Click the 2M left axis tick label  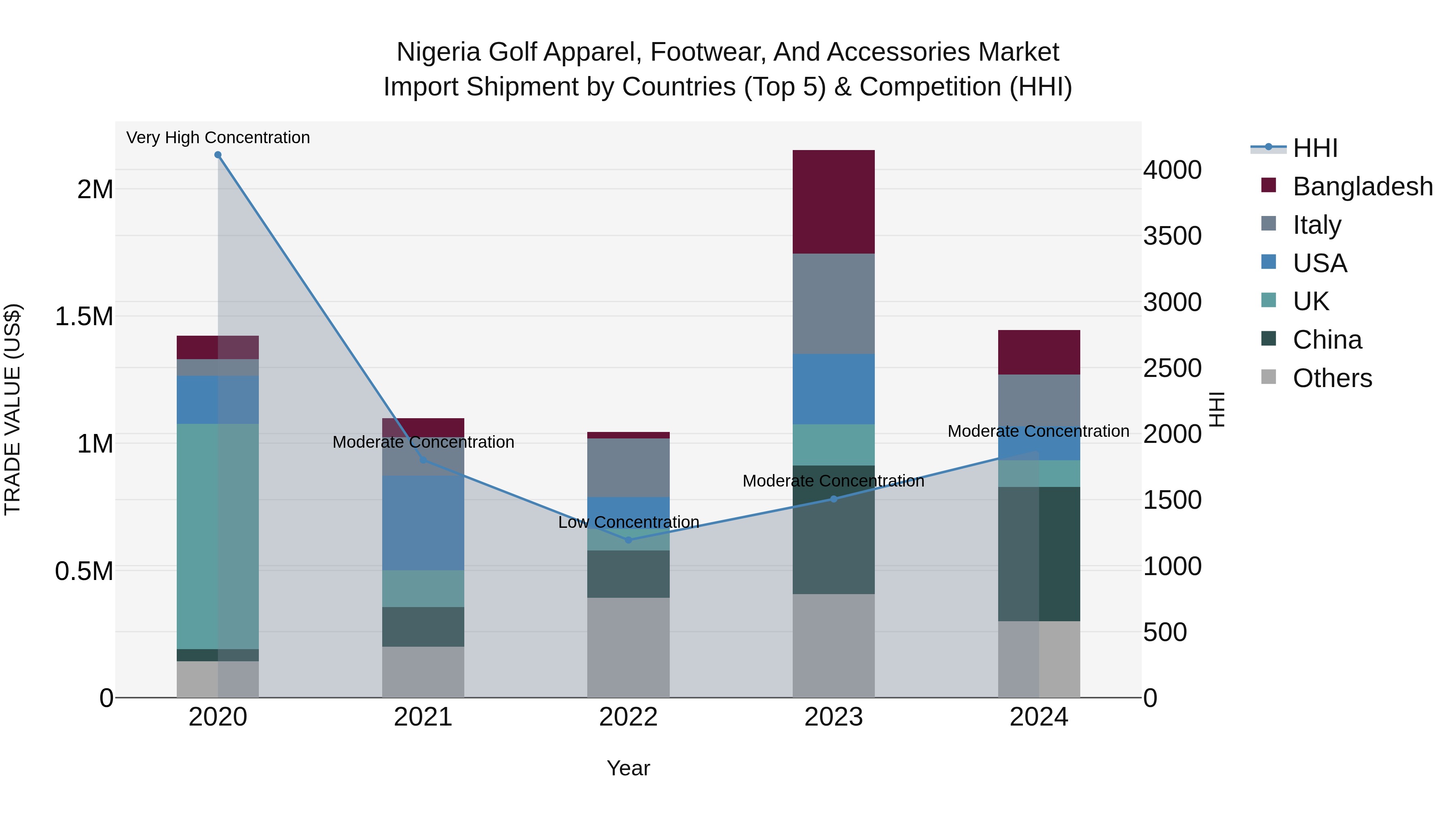tap(95, 189)
